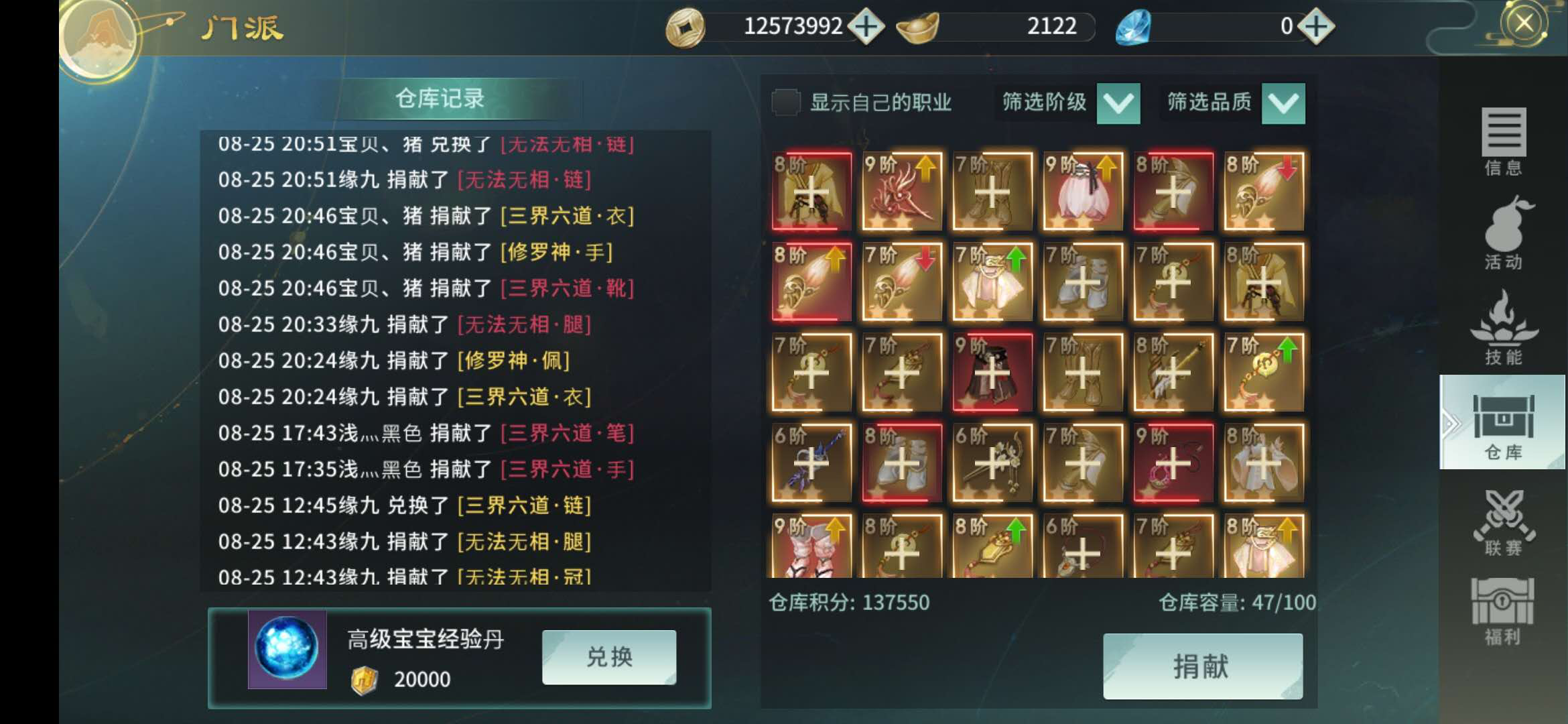Viewport: 1568px width, 724px height.
Task: Tap the gold ingot currency icon
Action: coord(917,27)
